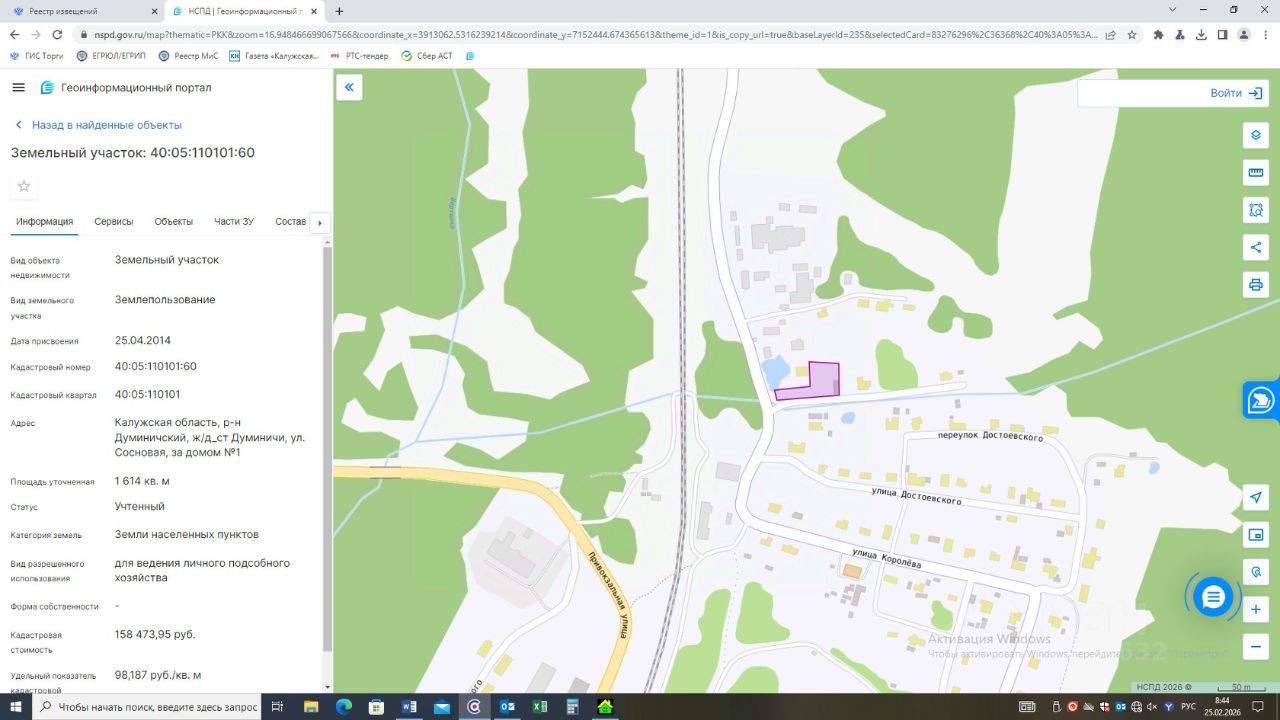
Task: Open the browser tab search chevron
Action: [x=1172, y=9]
